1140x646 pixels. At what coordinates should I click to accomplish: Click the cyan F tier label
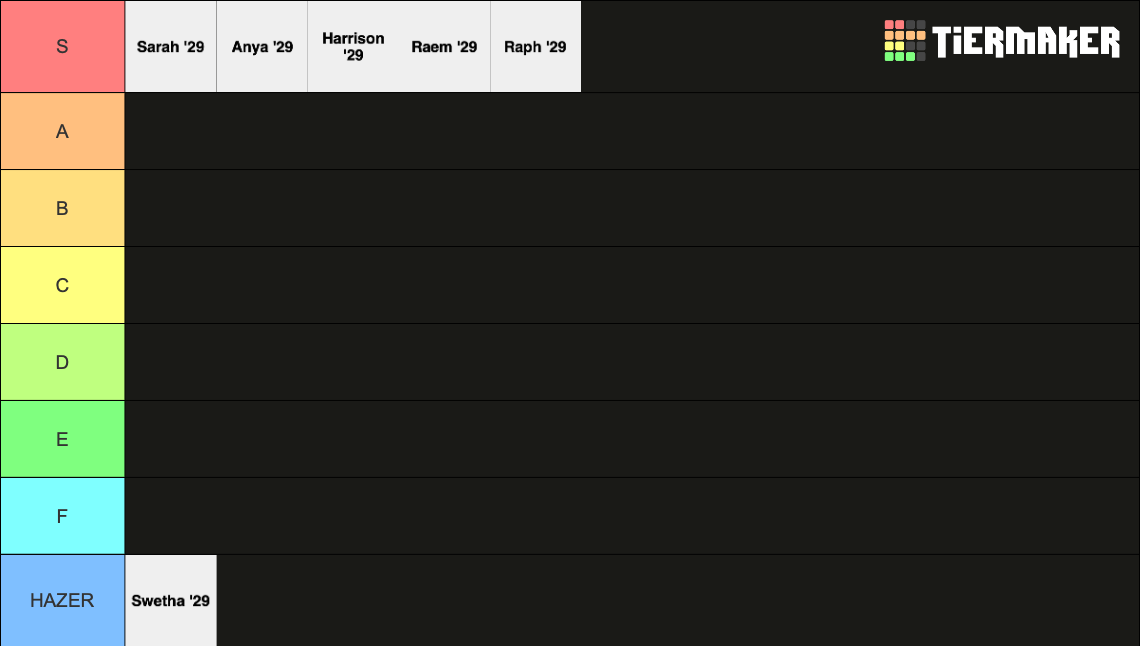click(x=63, y=516)
